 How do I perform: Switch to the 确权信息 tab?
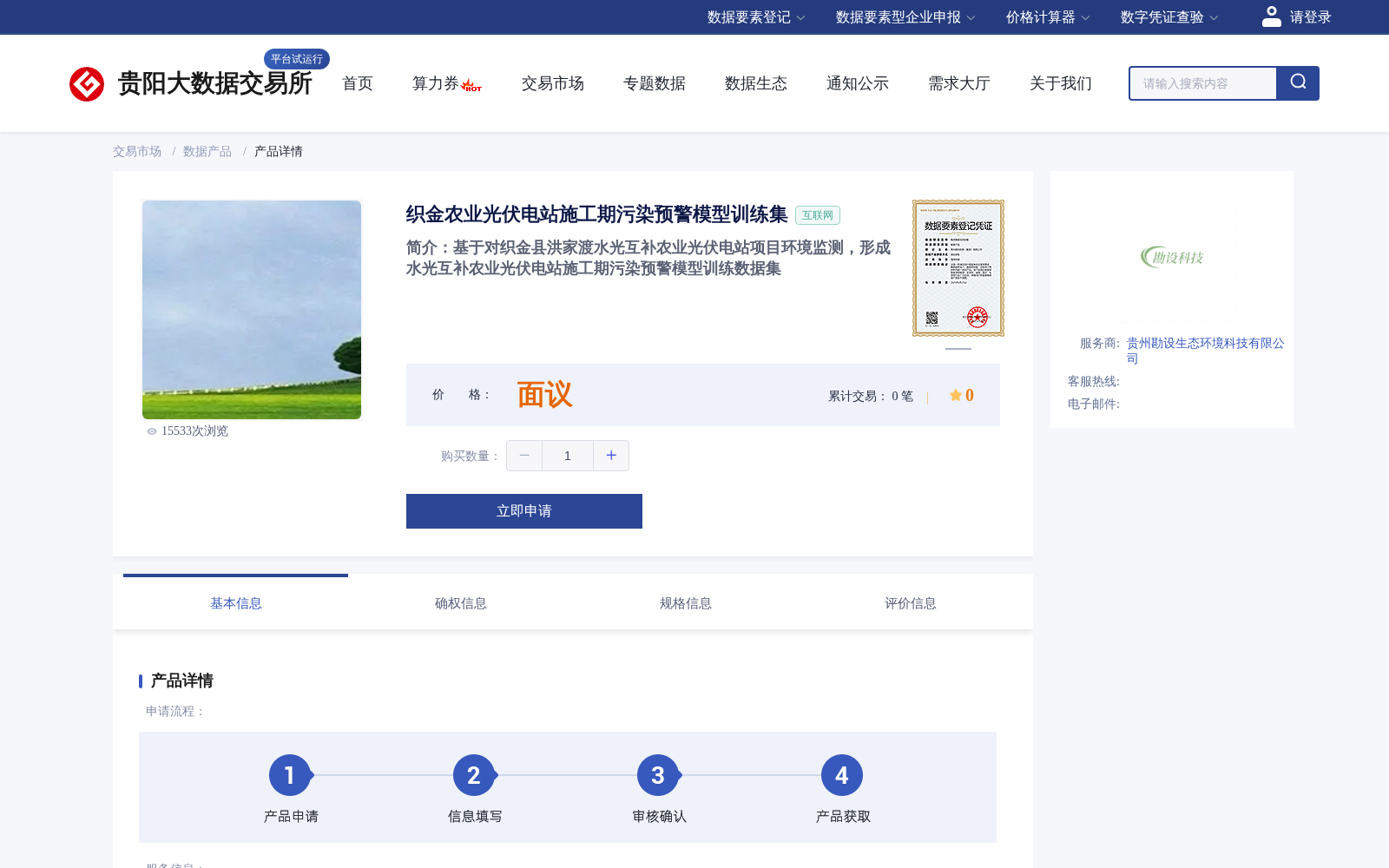click(x=461, y=602)
